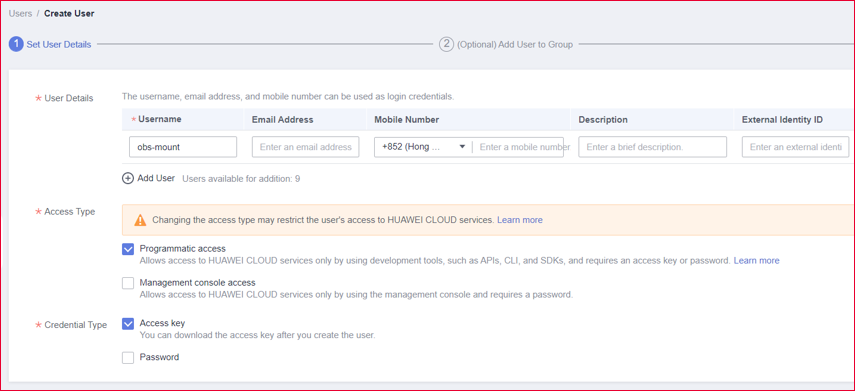Uncheck the Access key credential checkbox
This screenshot has width=855, height=391.
[x=128, y=324]
